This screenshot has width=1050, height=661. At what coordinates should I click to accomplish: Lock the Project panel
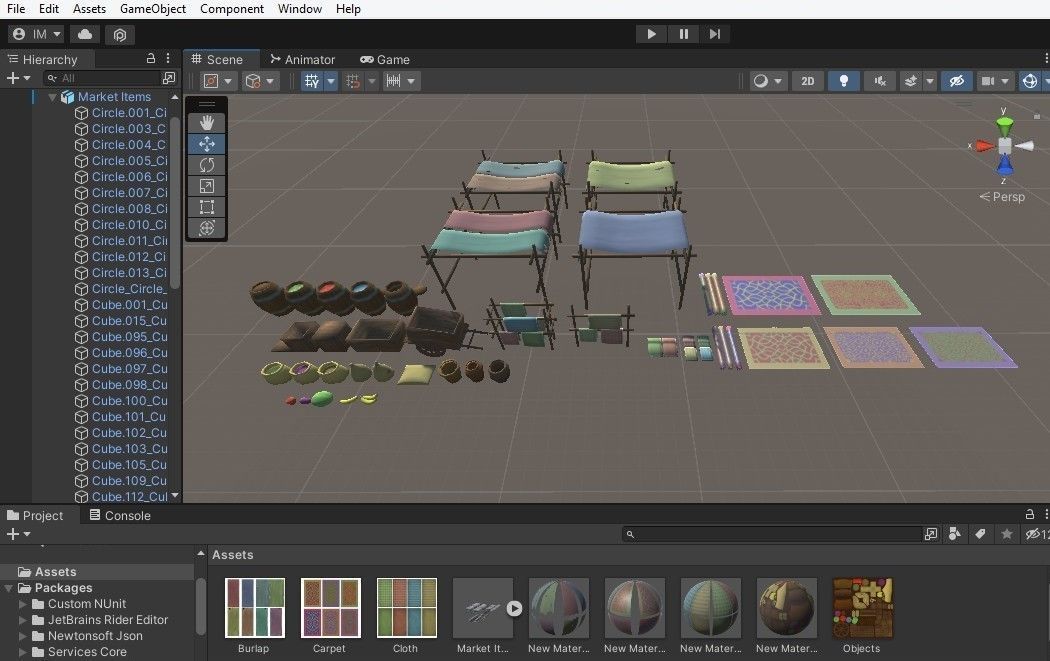tap(1029, 514)
